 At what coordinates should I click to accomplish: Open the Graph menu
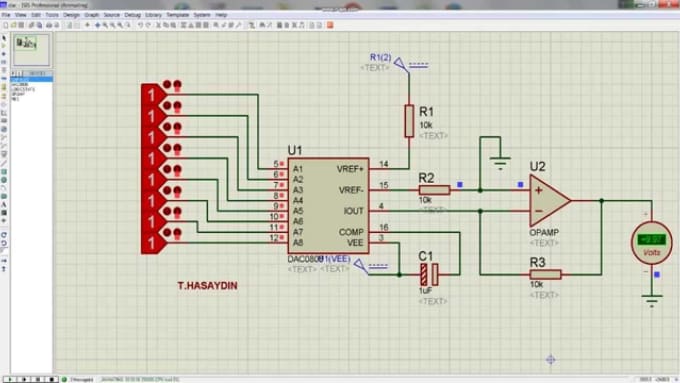92,15
